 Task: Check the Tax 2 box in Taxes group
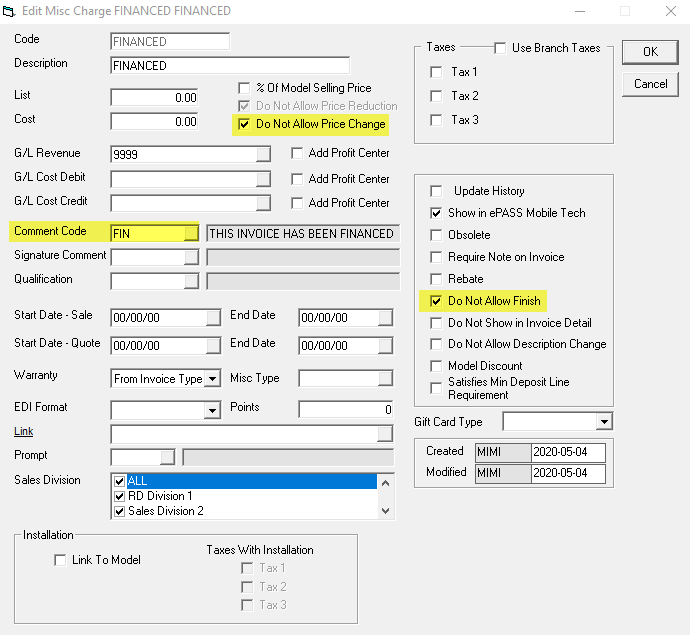pos(436,96)
